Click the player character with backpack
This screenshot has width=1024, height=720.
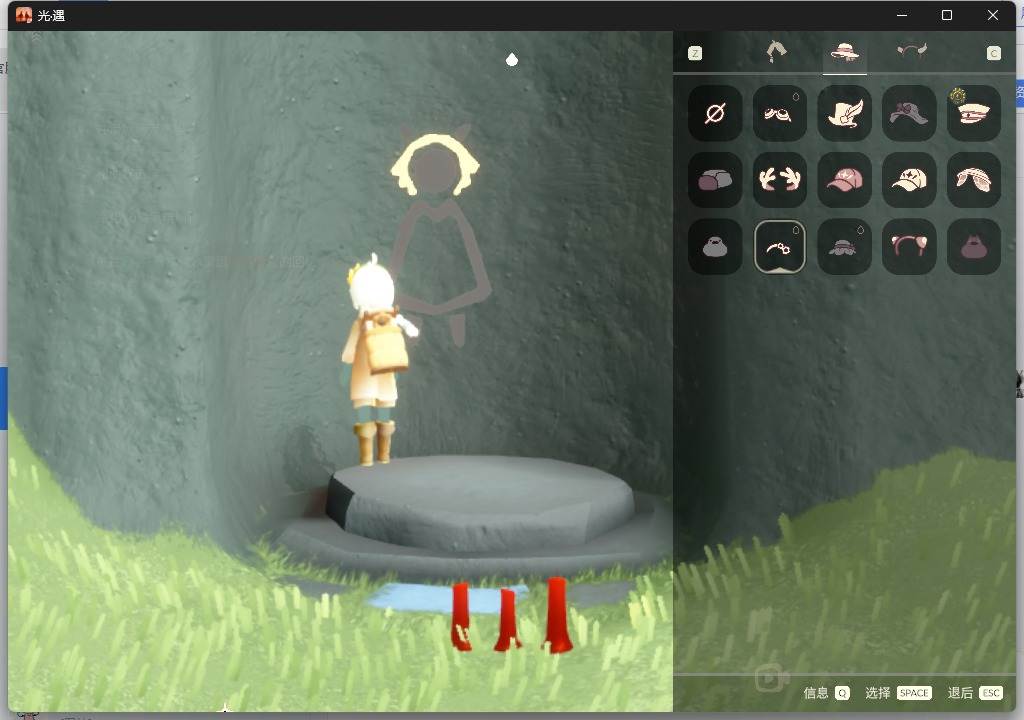tap(377, 359)
